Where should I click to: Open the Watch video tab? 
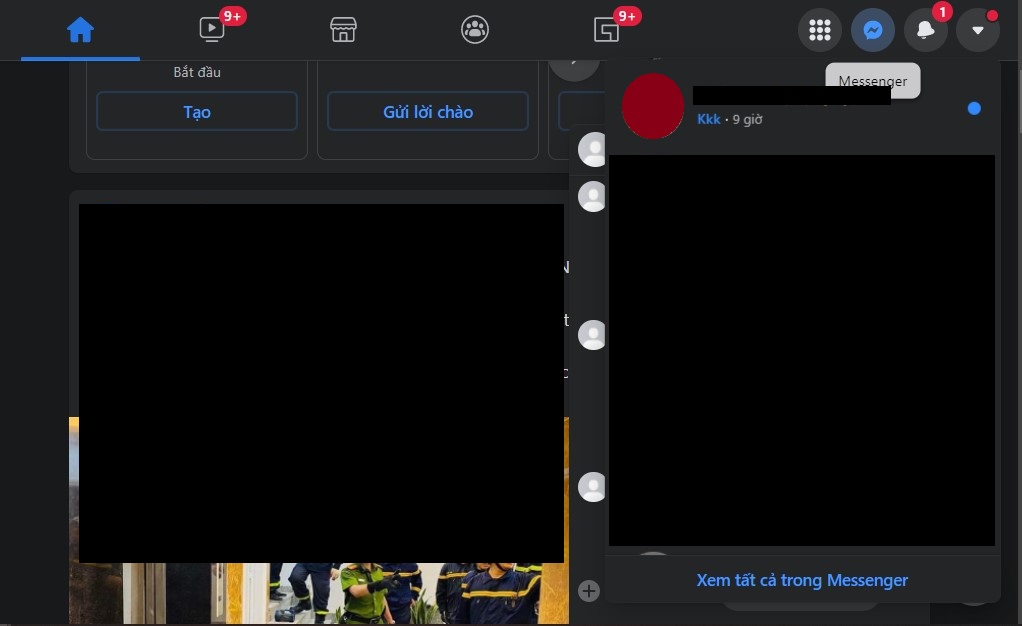click(212, 30)
